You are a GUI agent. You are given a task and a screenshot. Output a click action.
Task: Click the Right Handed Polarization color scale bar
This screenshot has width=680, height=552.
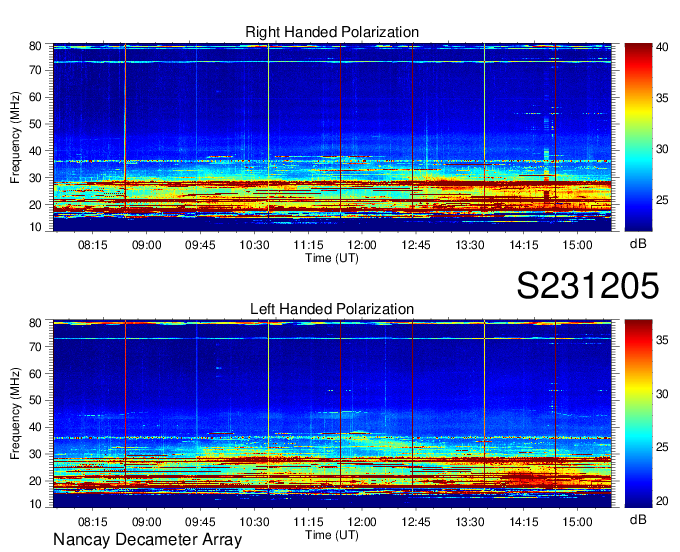[x=638, y=137]
